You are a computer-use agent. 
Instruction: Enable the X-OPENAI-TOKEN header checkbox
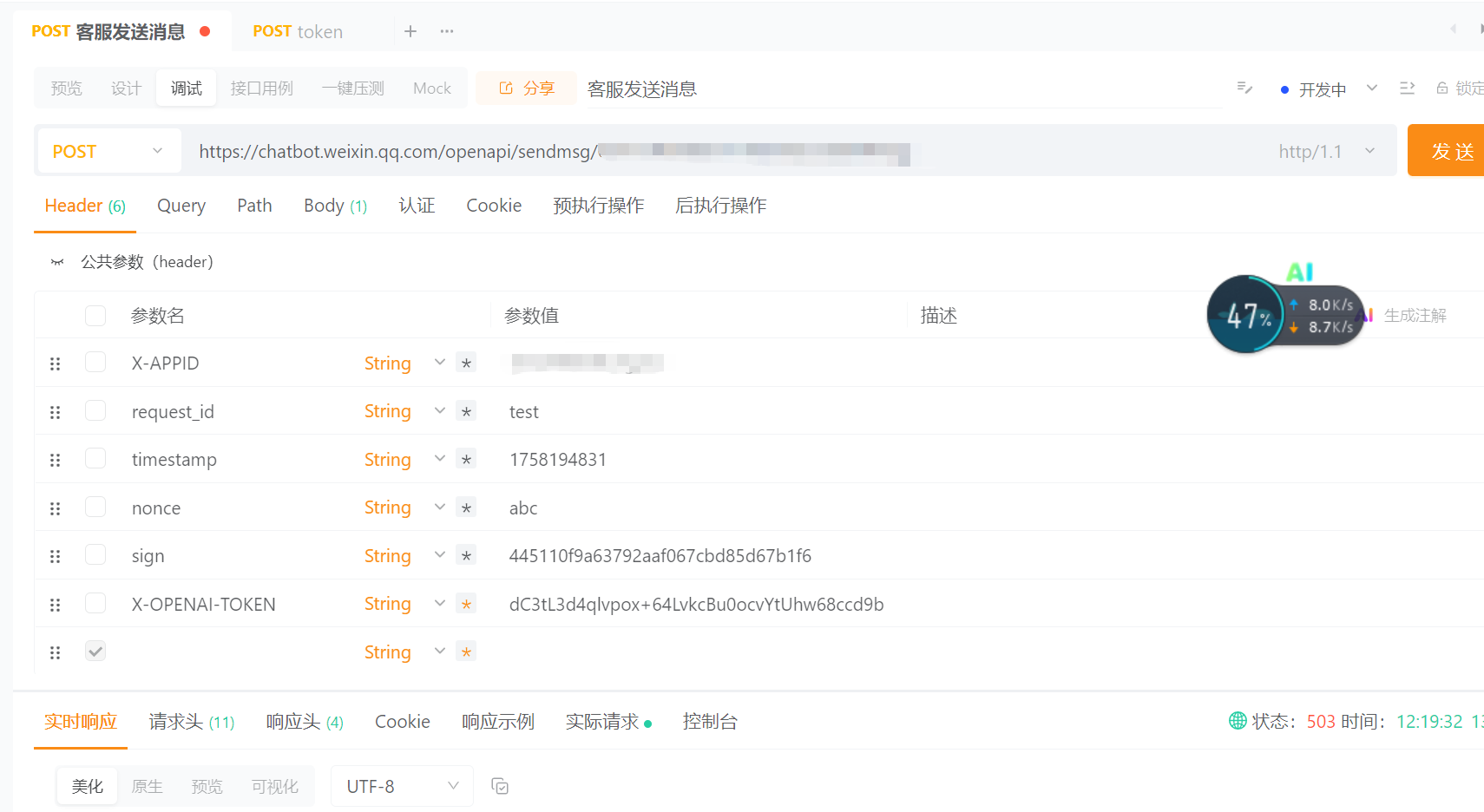[x=95, y=603]
